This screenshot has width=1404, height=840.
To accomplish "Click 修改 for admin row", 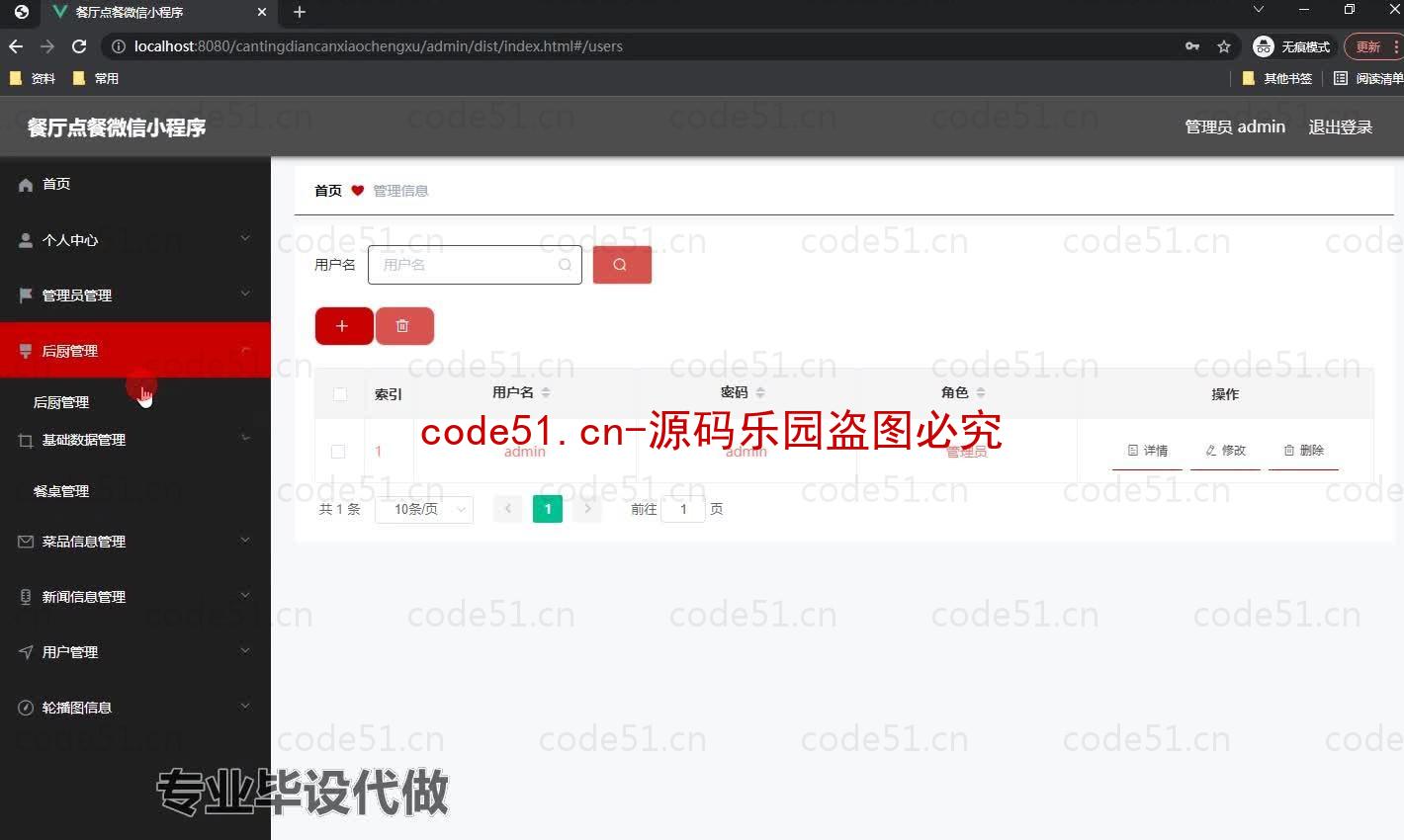I will (1226, 451).
